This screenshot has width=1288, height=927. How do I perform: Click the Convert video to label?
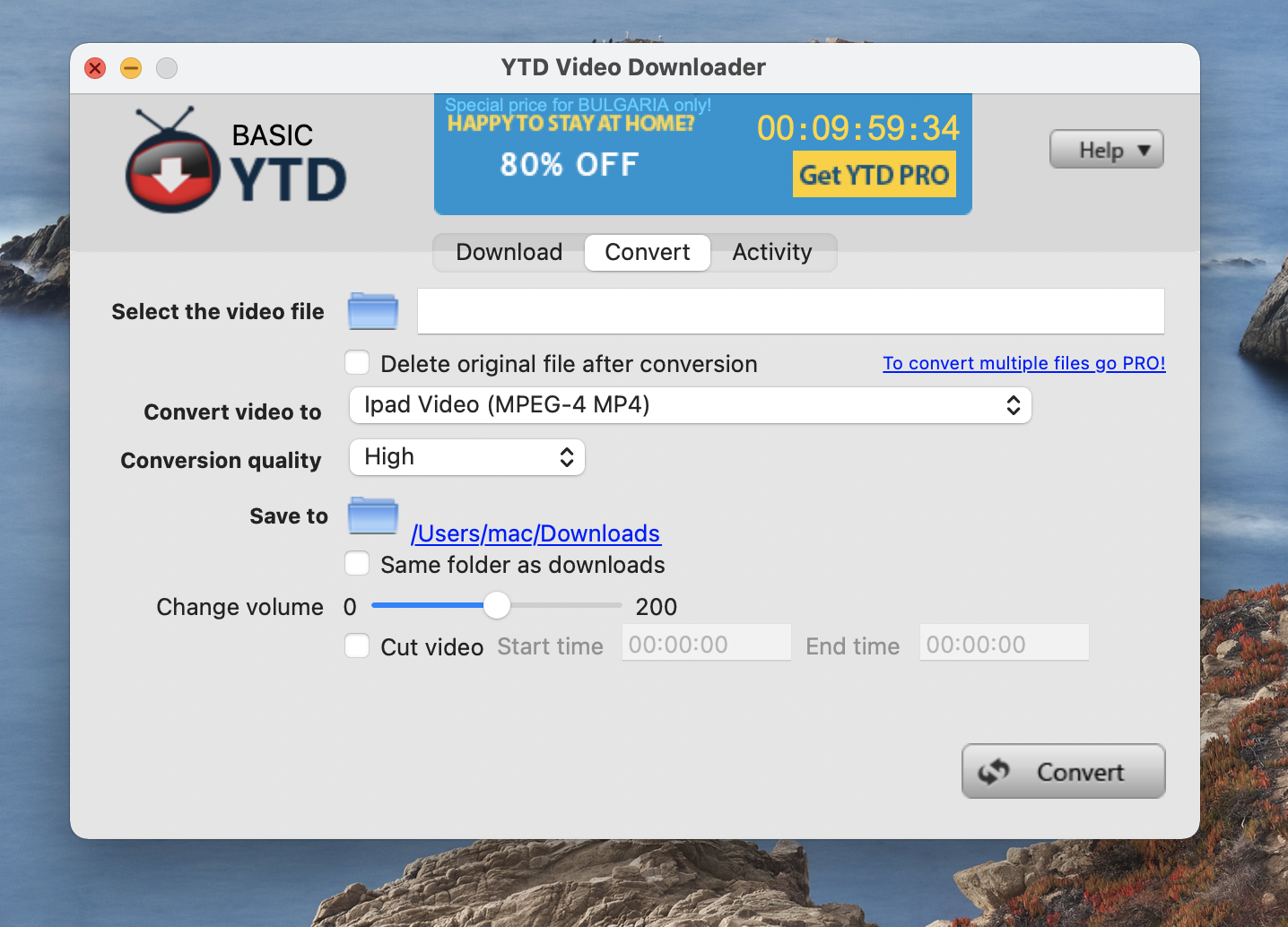point(232,412)
